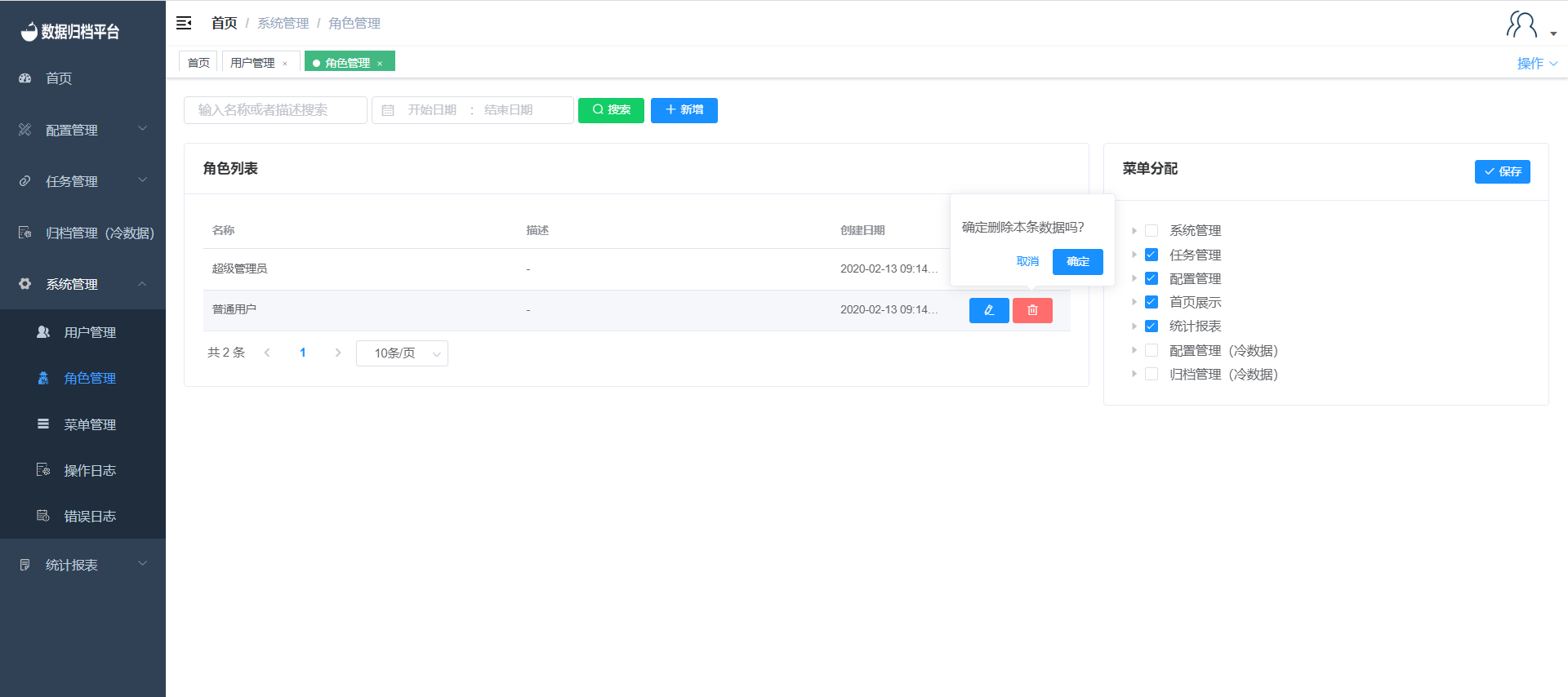Expand 统计报表 sidebar chevron
This screenshot has width=1568, height=697.
click(x=143, y=564)
